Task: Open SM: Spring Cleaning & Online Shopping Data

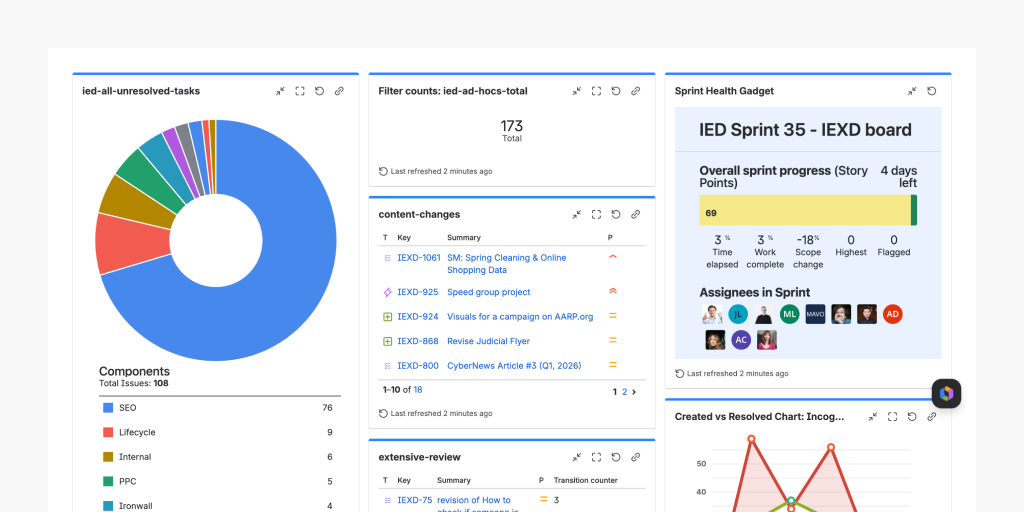Action: coord(507,264)
